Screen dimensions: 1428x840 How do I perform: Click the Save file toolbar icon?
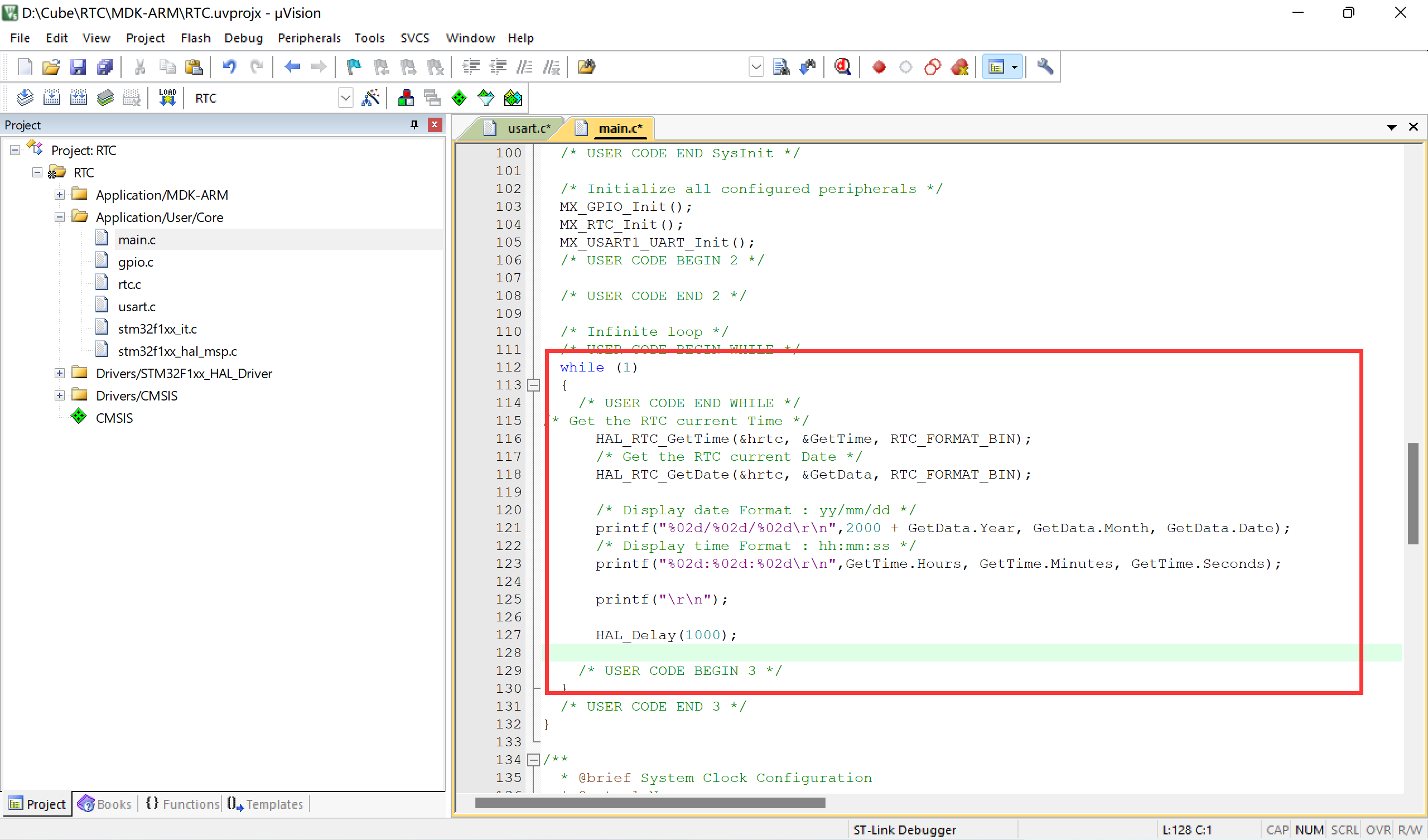click(x=78, y=67)
